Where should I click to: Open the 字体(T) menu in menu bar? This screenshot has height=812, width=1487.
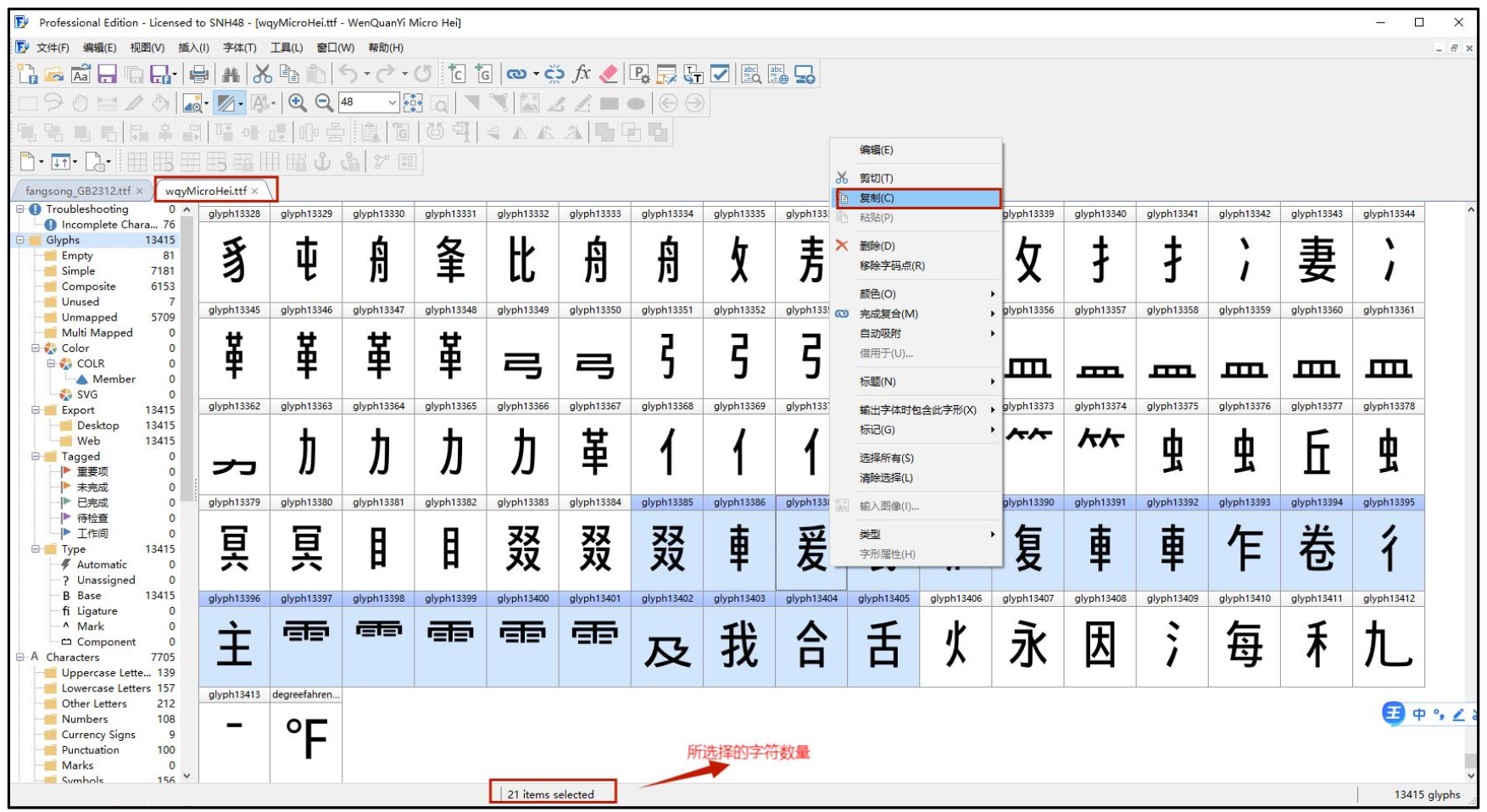[239, 47]
